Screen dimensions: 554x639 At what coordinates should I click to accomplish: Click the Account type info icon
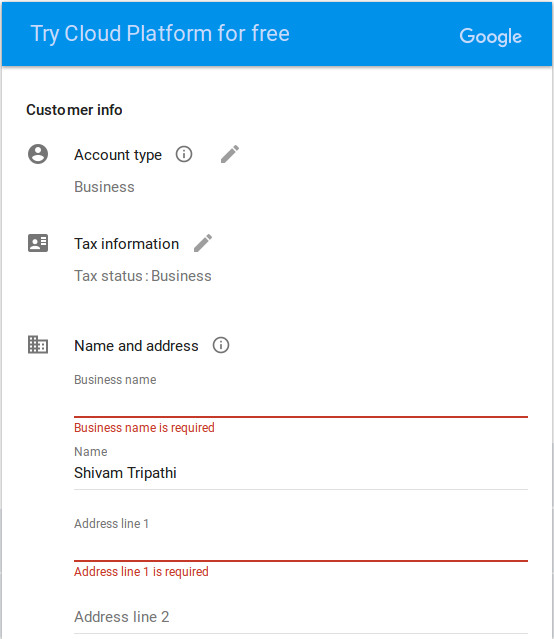[184, 154]
